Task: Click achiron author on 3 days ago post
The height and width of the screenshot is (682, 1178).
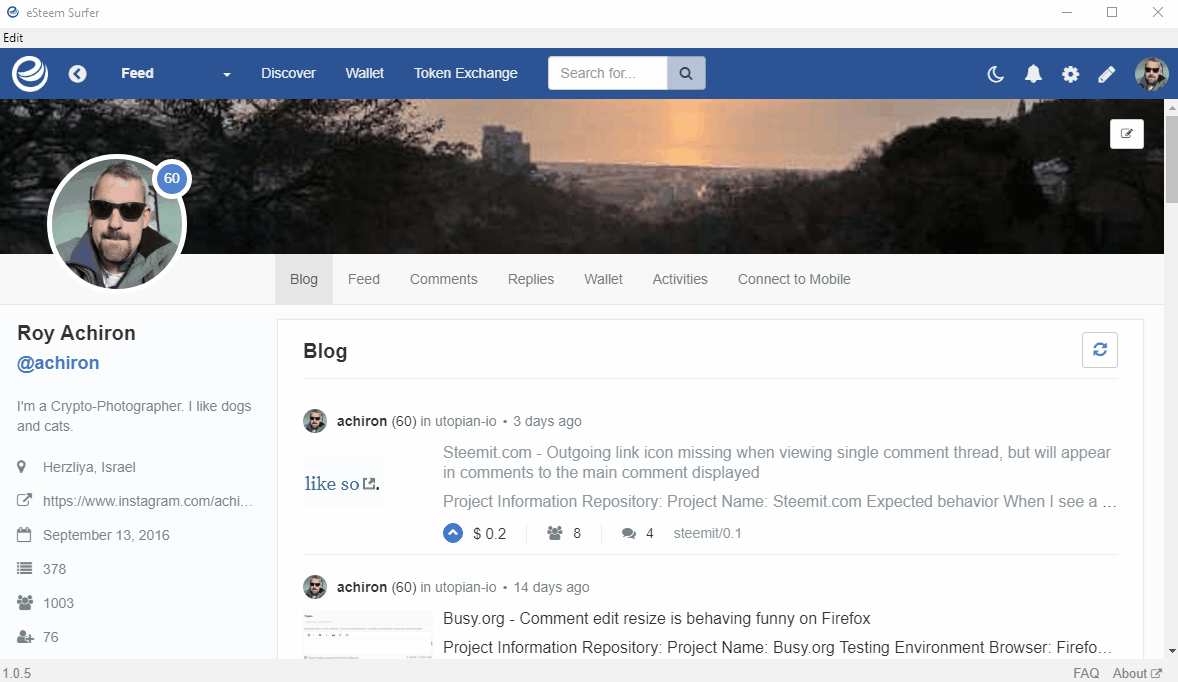Action: tap(361, 421)
